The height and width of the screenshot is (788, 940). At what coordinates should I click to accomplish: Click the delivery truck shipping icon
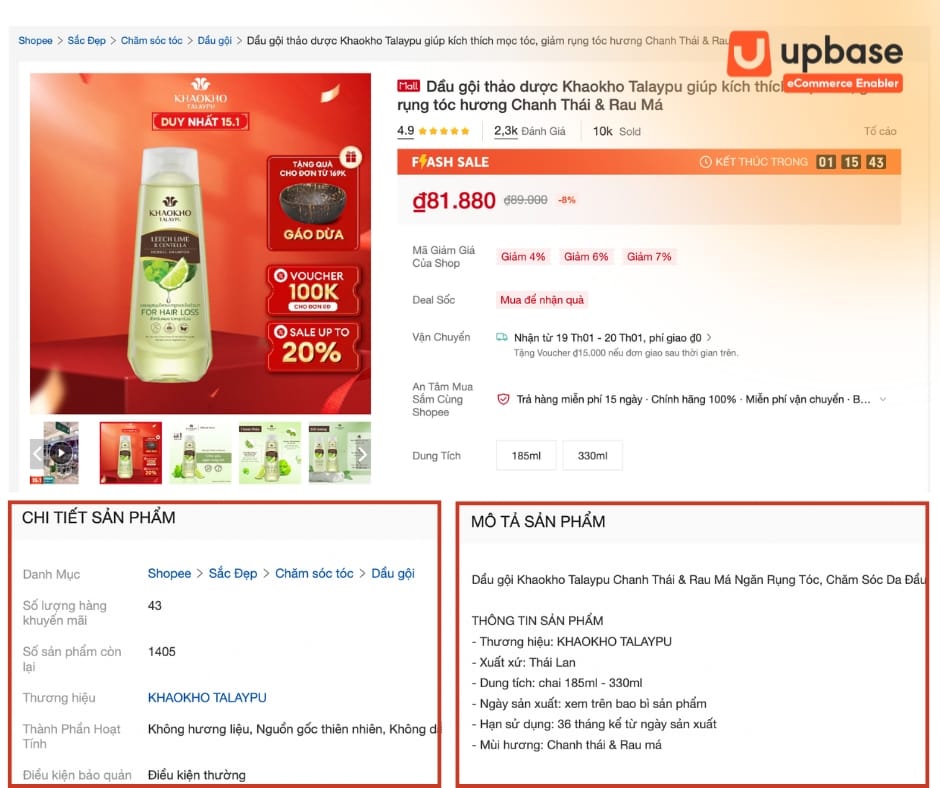point(502,337)
